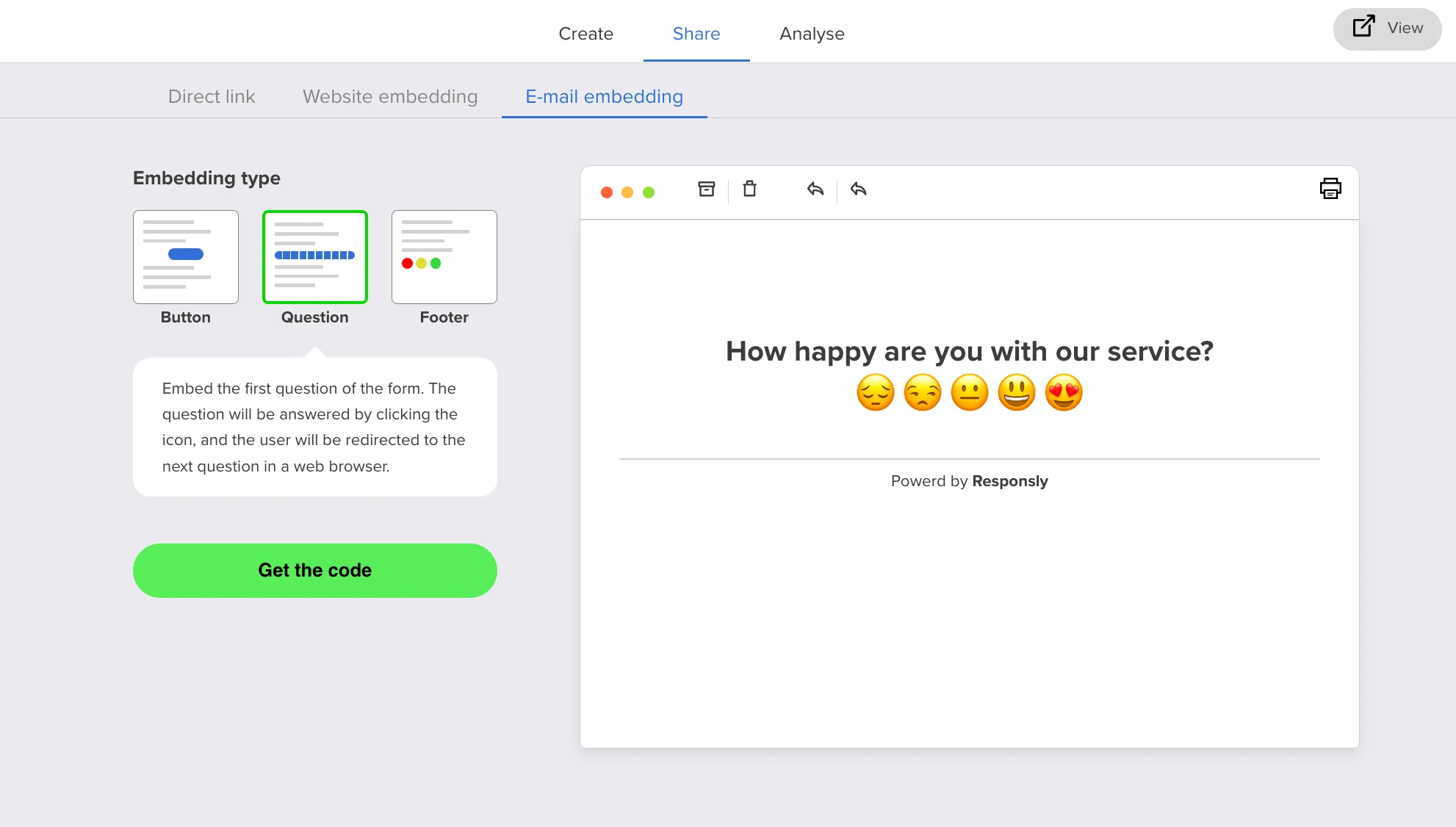The width and height of the screenshot is (1456, 827).
Task: Select the Footer embedding type
Action: pyautogui.click(x=444, y=257)
